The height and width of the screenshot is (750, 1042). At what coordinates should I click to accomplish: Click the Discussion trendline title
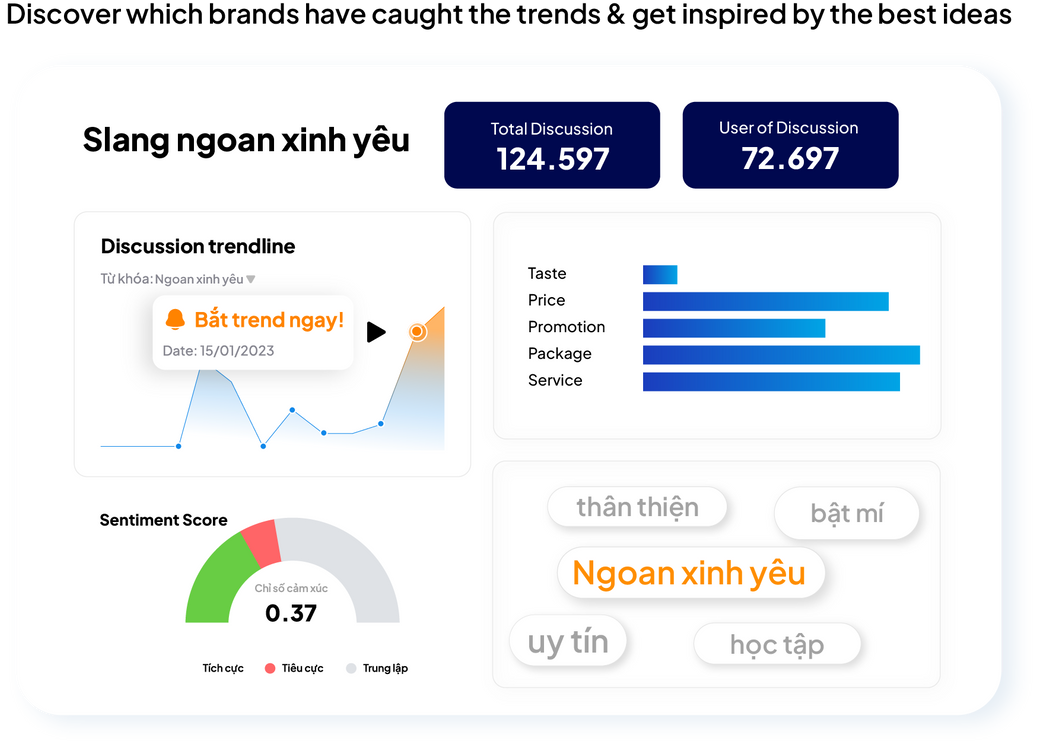(197, 246)
